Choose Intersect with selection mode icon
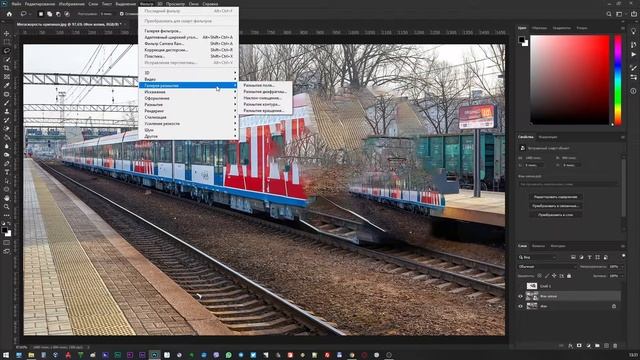The image size is (640, 360). click(67, 14)
